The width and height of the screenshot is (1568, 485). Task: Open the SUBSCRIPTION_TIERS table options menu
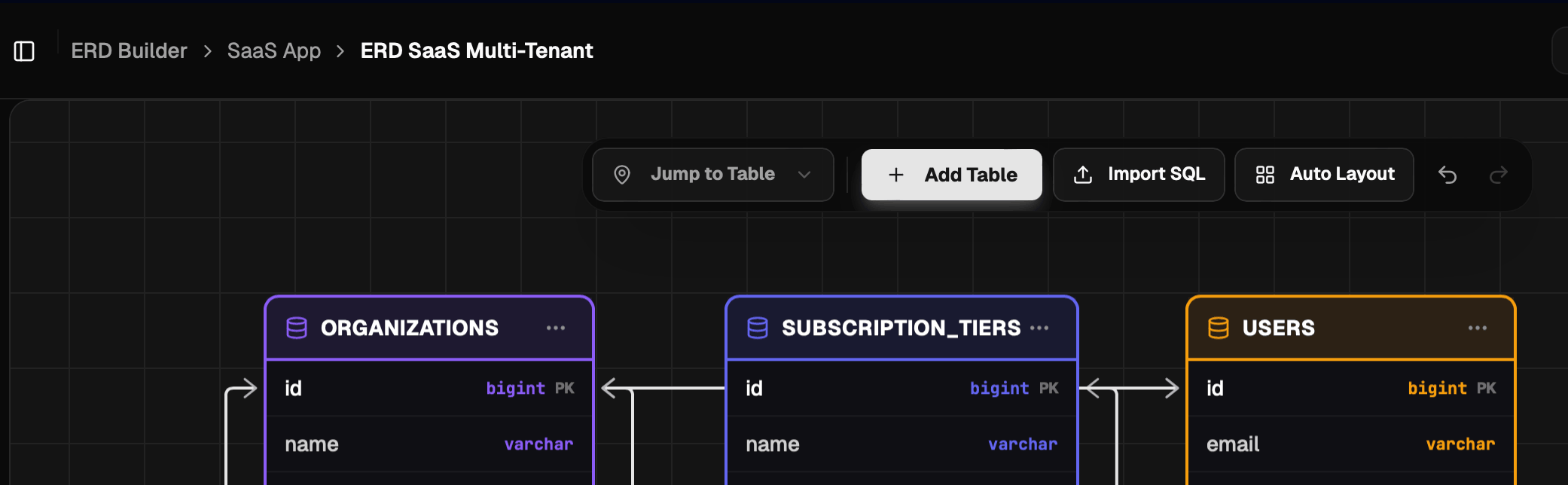coord(1039,328)
